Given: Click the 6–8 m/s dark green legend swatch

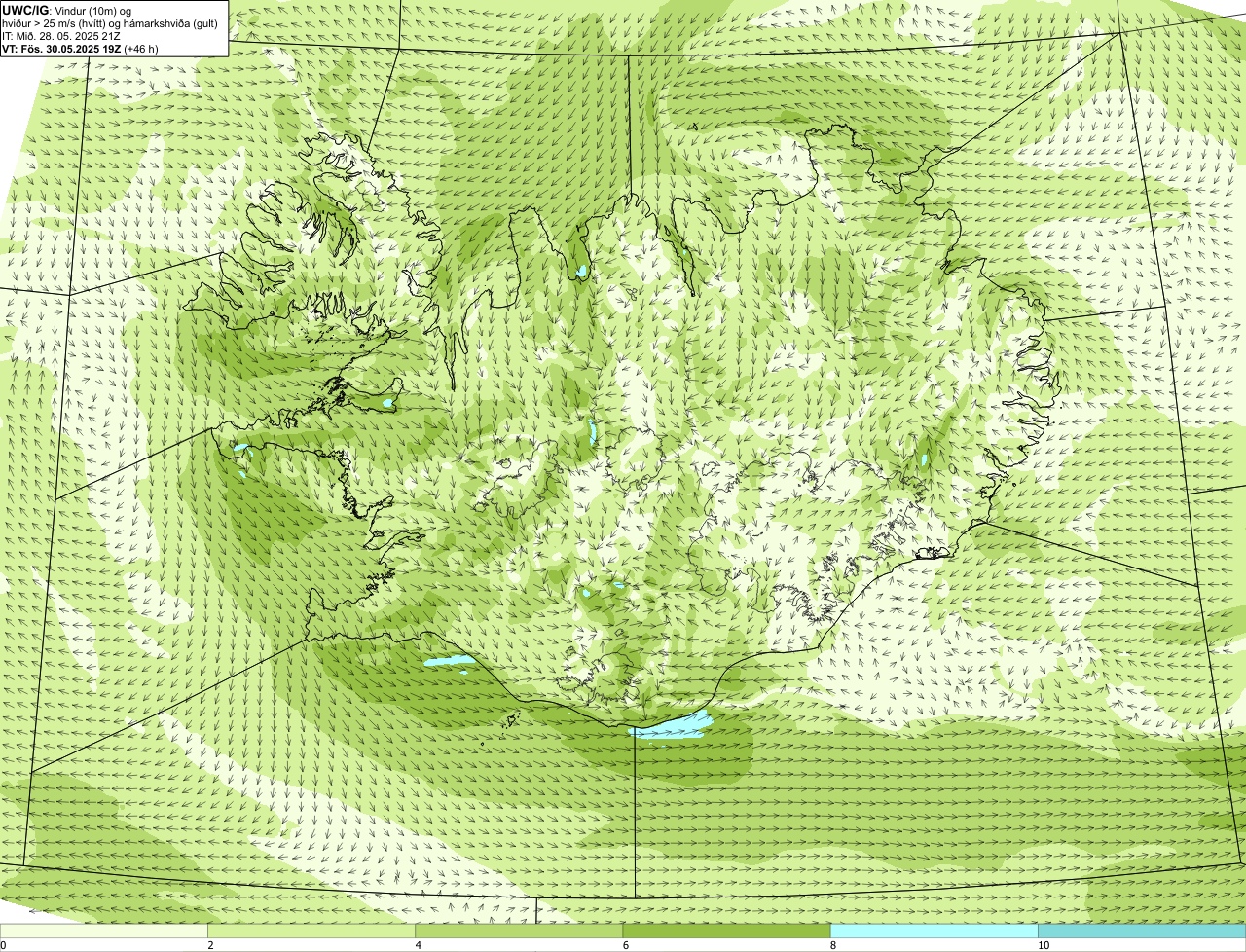Looking at the screenshot, I should (726, 931).
